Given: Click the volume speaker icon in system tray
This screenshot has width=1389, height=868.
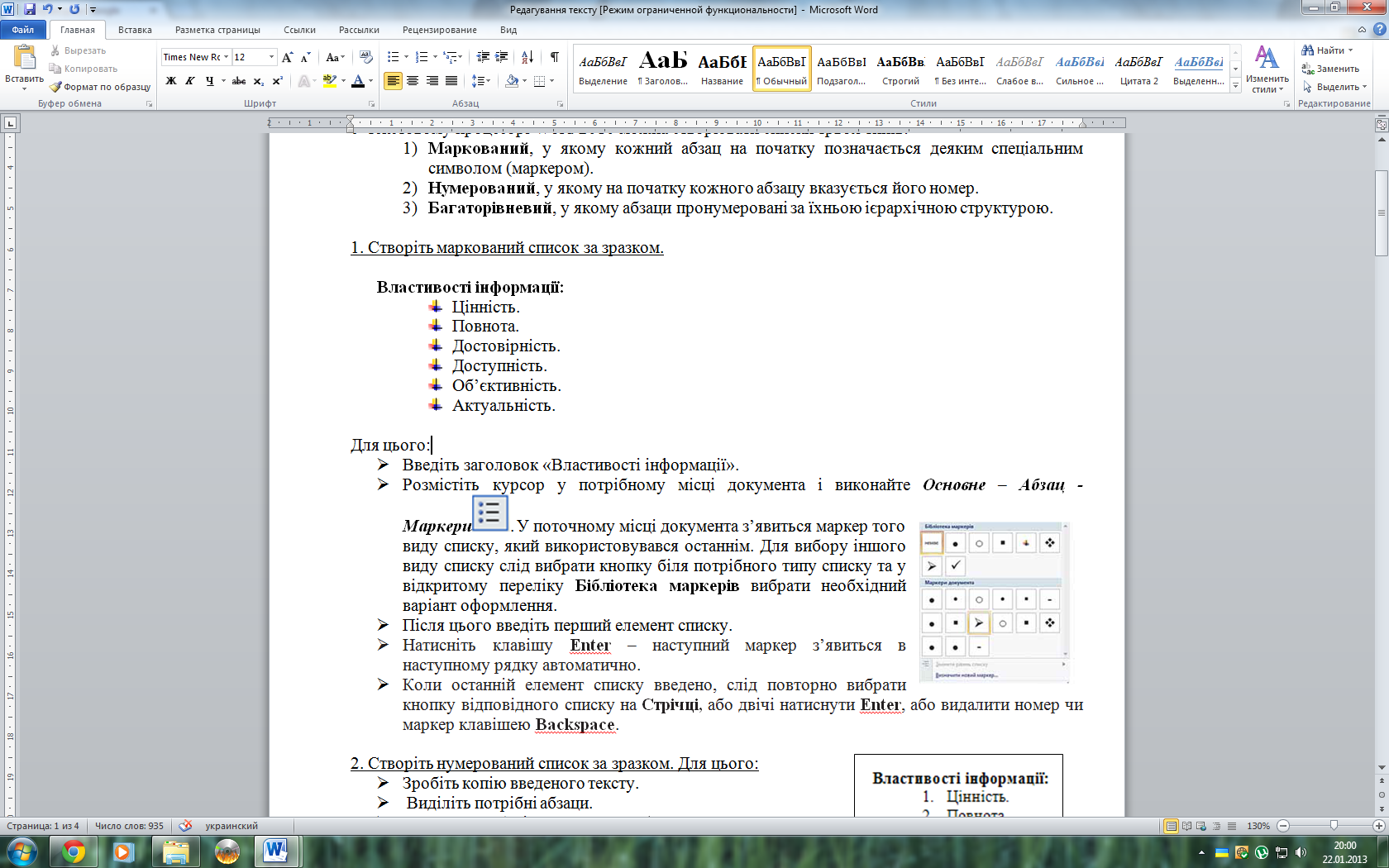Looking at the screenshot, I should [1301, 852].
